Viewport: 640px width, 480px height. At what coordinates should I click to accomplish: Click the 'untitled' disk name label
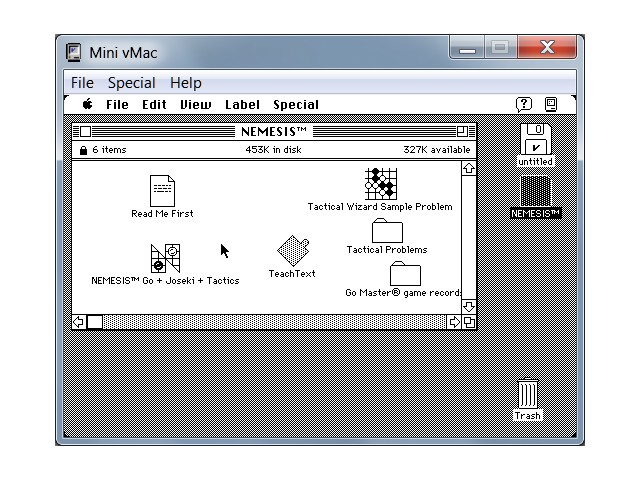(535, 162)
